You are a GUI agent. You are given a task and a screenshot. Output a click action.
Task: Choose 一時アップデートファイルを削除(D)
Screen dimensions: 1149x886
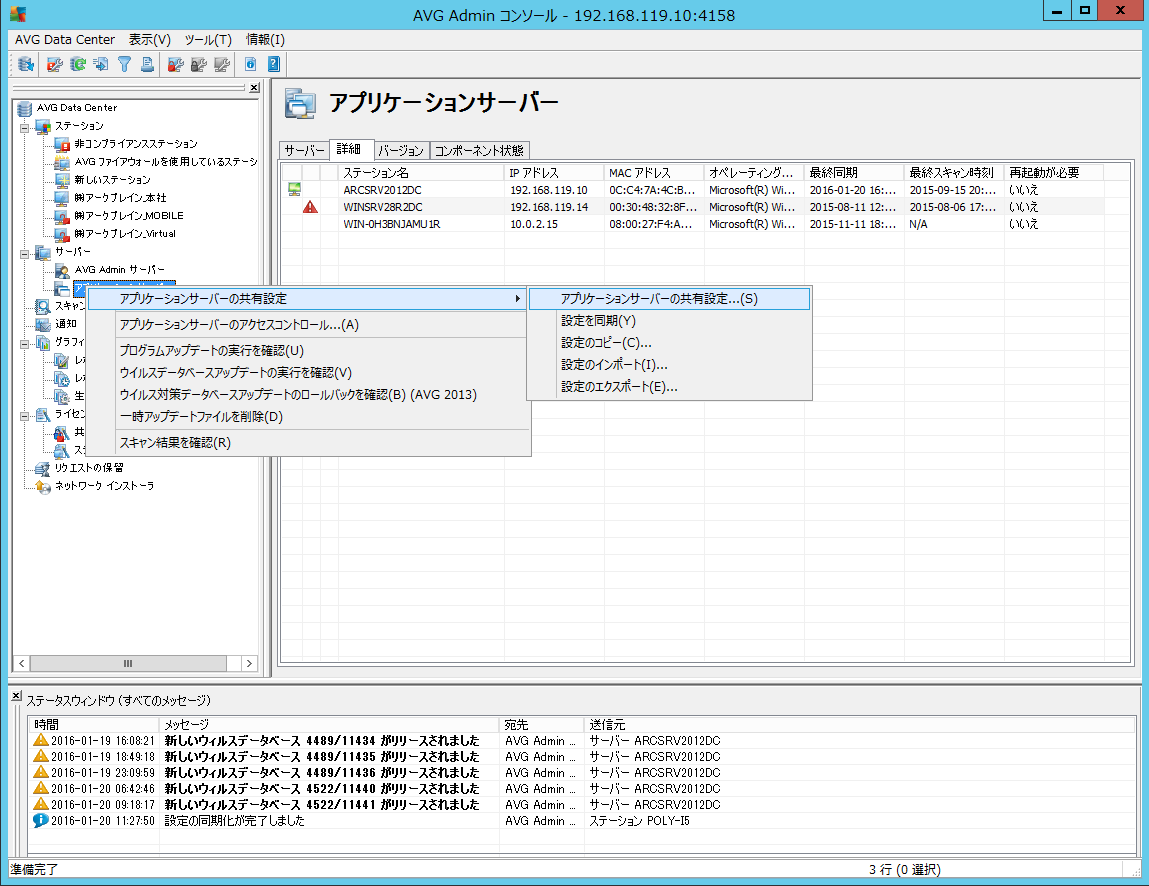tap(307, 417)
